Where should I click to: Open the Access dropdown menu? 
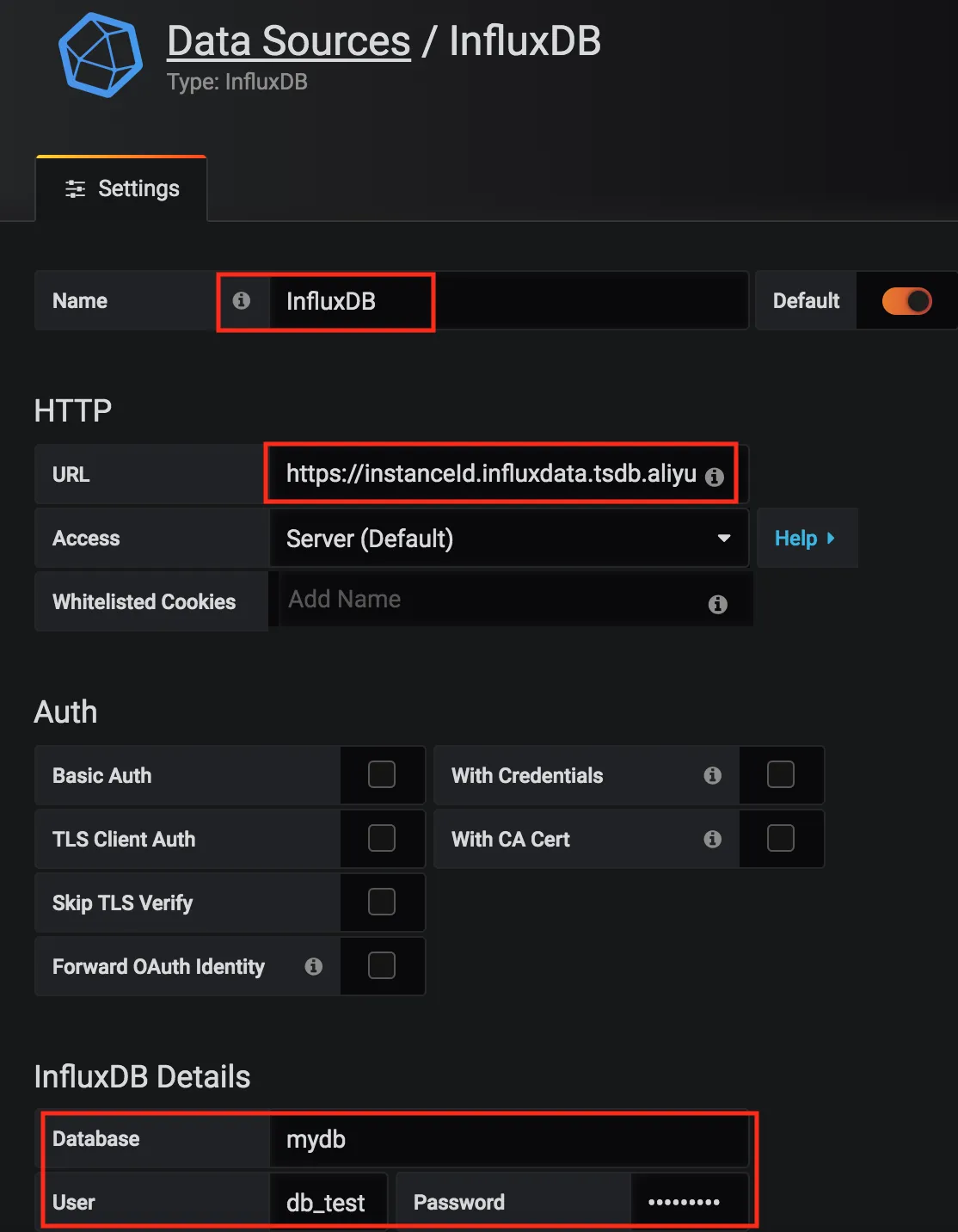click(x=508, y=539)
